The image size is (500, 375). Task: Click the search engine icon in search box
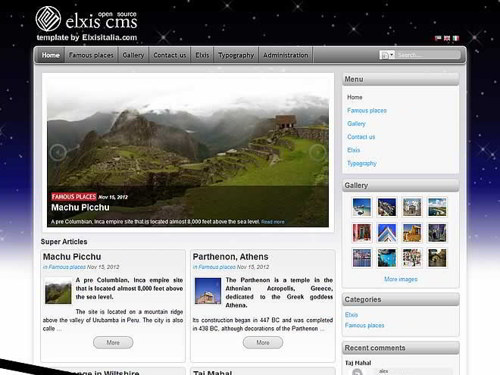tap(385, 55)
